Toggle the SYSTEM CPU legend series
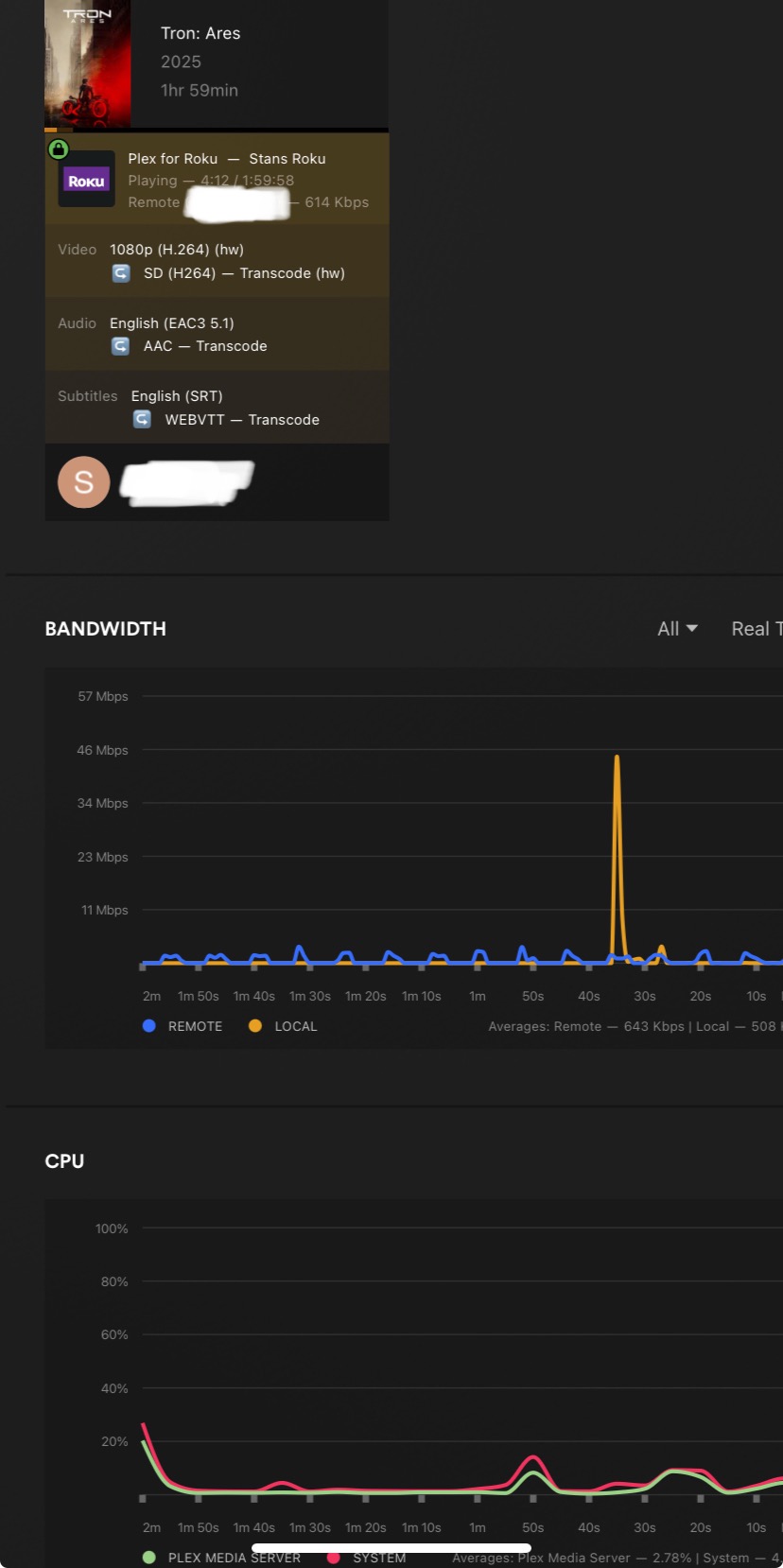 click(x=366, y=1558)
